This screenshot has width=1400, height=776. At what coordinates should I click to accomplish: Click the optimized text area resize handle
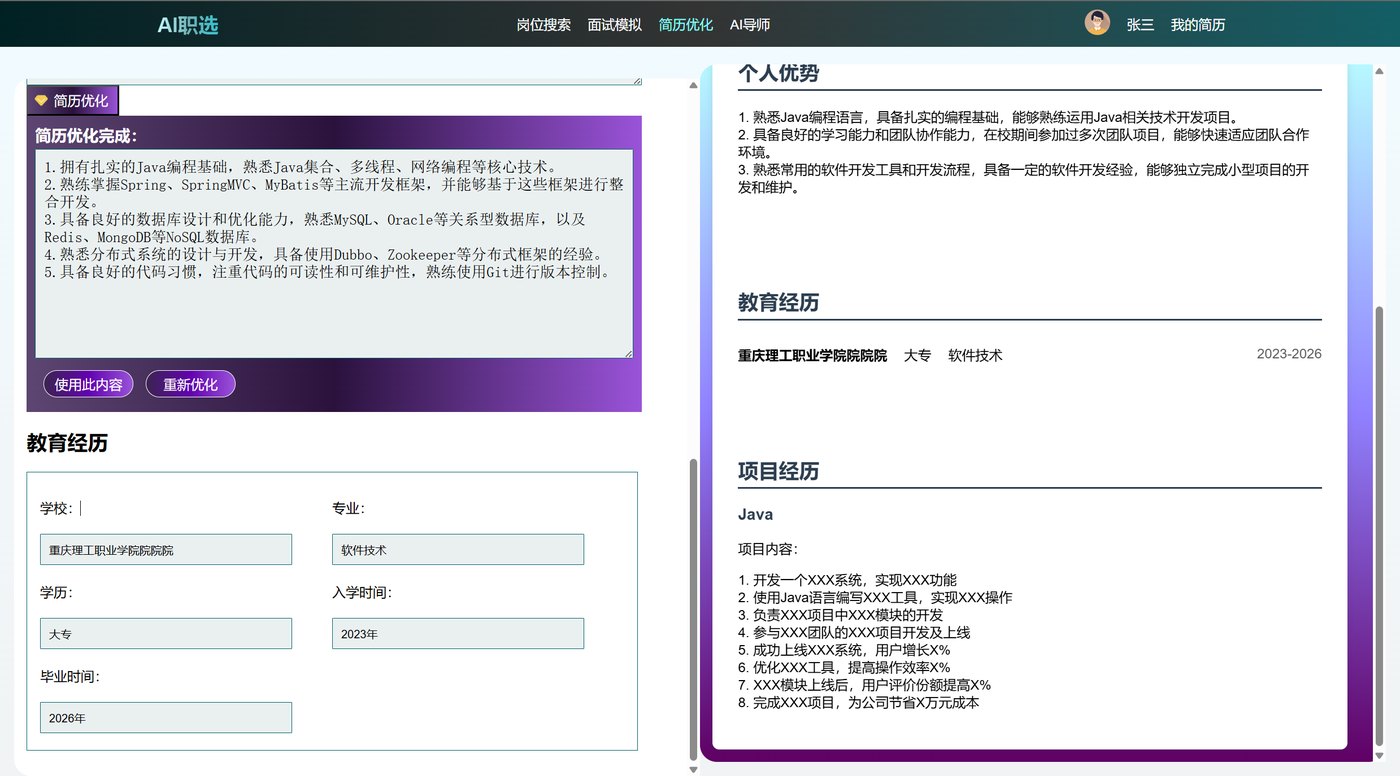coord(628,352)
